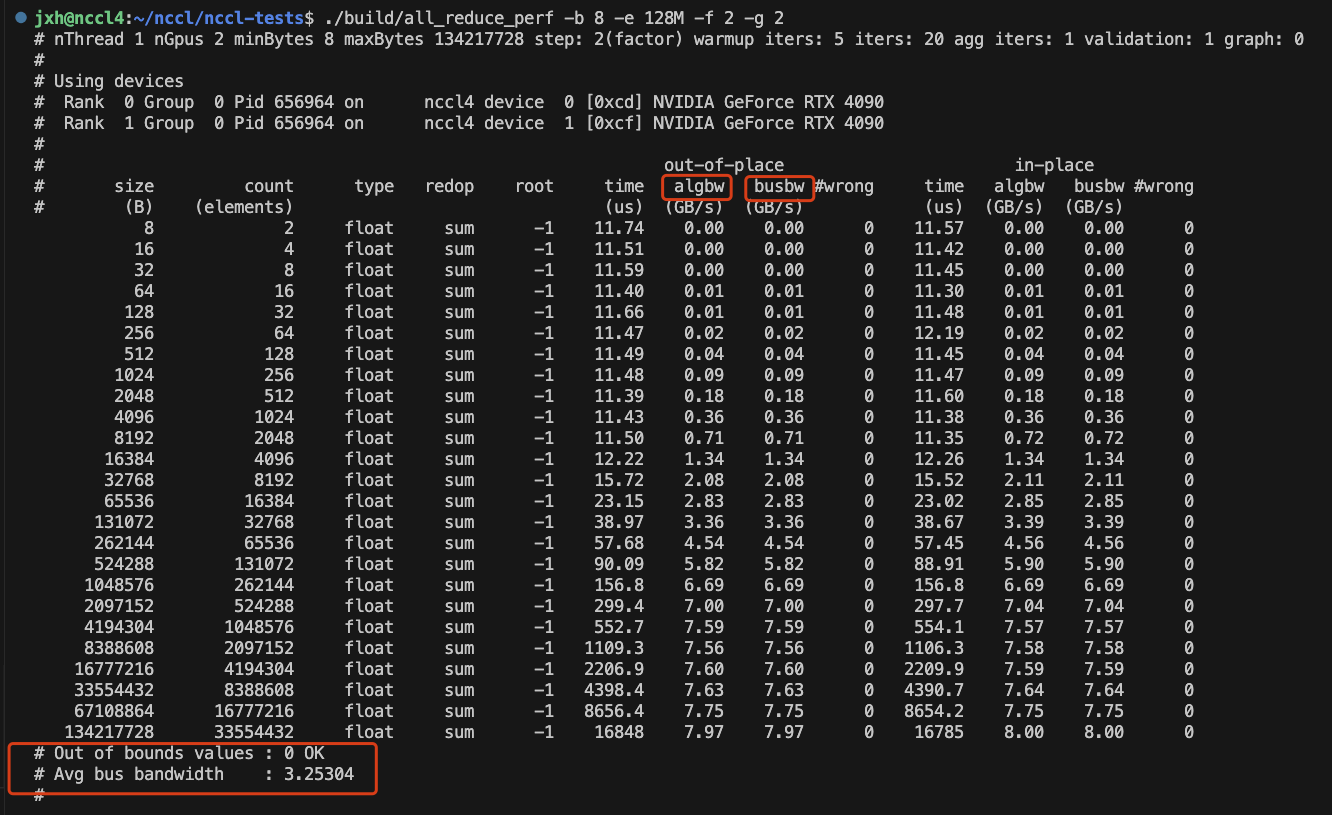Click out-of-place time value 90.09
The image size is (1332, 815).
pos(619,564)
